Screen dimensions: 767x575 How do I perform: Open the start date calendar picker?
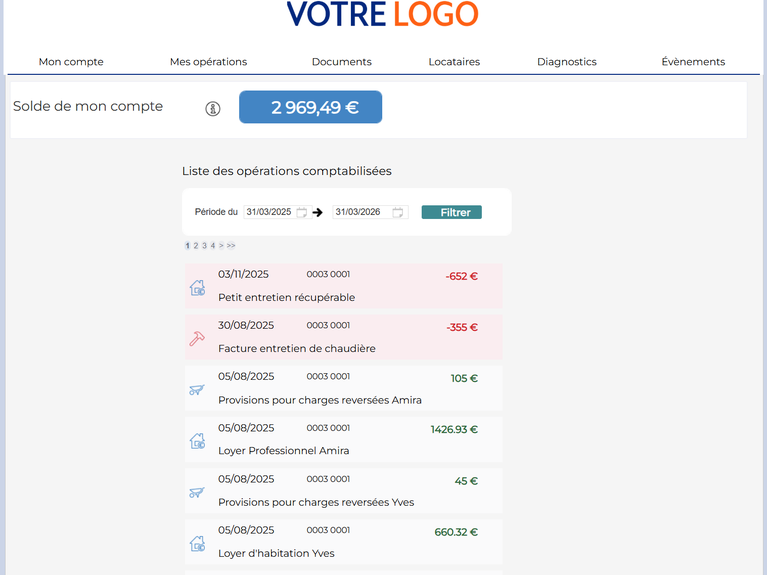pyautogui.click(x=302, y=212)
